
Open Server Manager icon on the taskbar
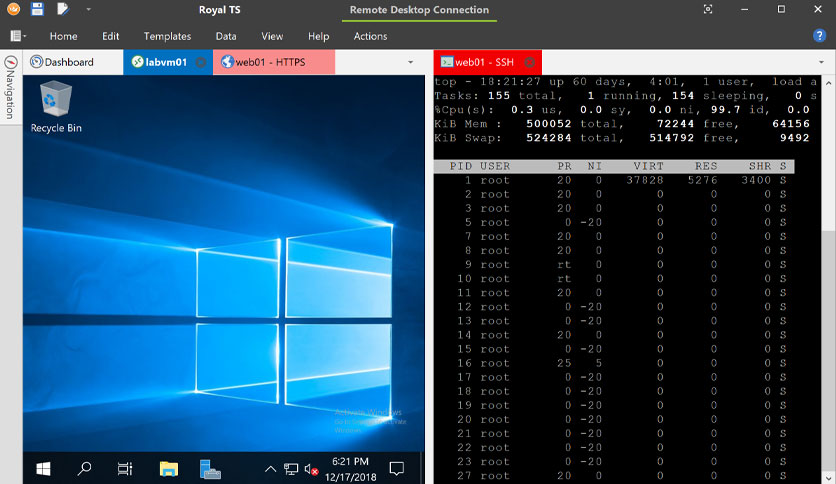pyautogui.click(x=210, y=469)
